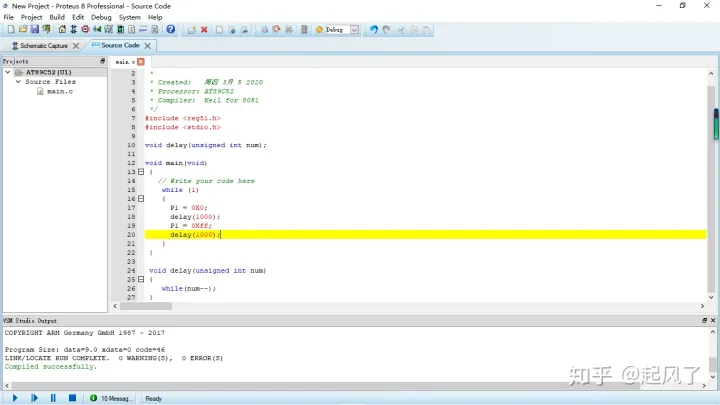720x405 pixels.
Task: Open Help via the blue question-mark icon
Action: tap(170, 30)
